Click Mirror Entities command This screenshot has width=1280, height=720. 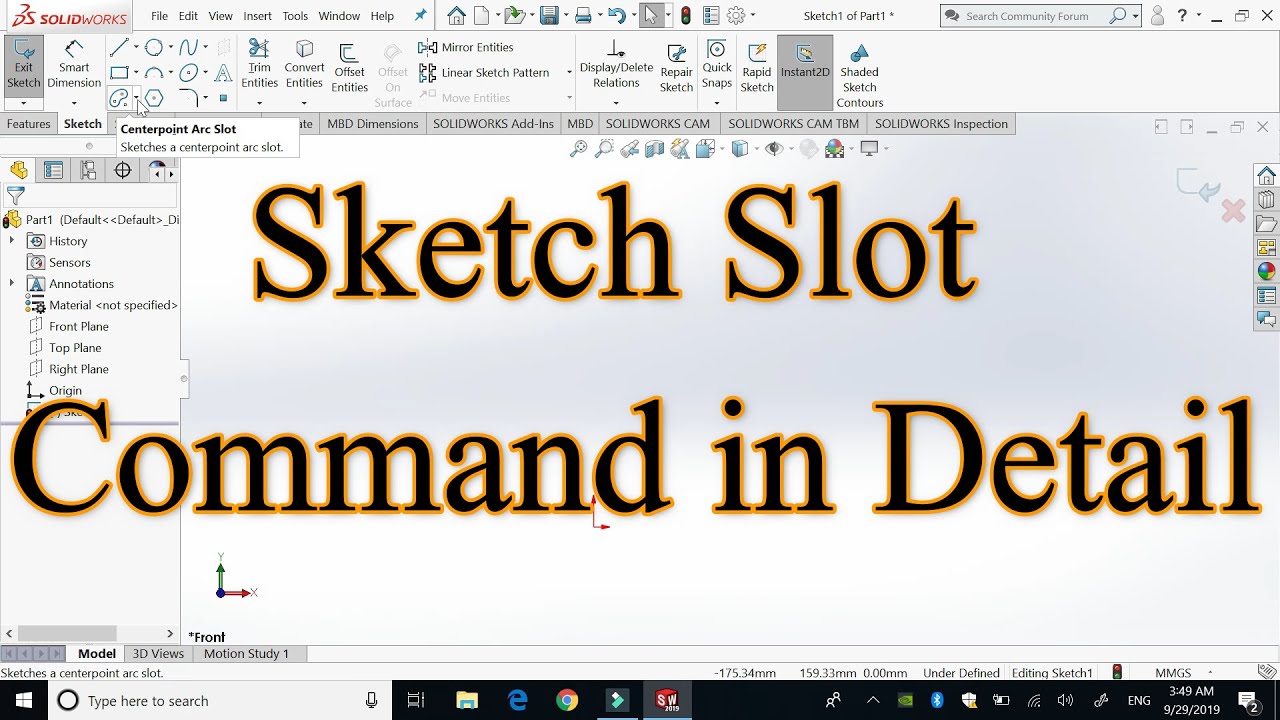click(x=466, y=47)
